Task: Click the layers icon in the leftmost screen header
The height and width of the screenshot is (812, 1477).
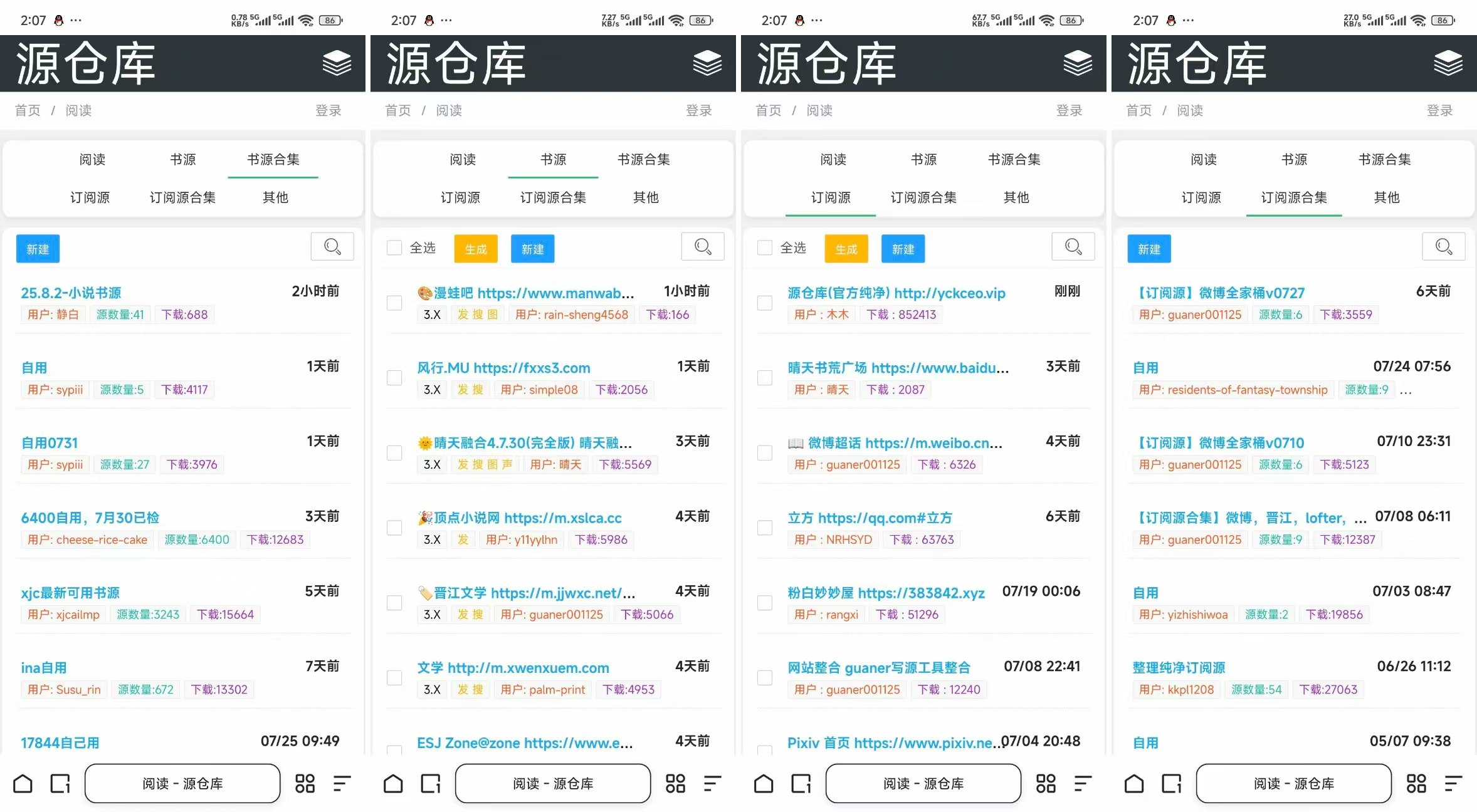Action: [x=337, y=63]
